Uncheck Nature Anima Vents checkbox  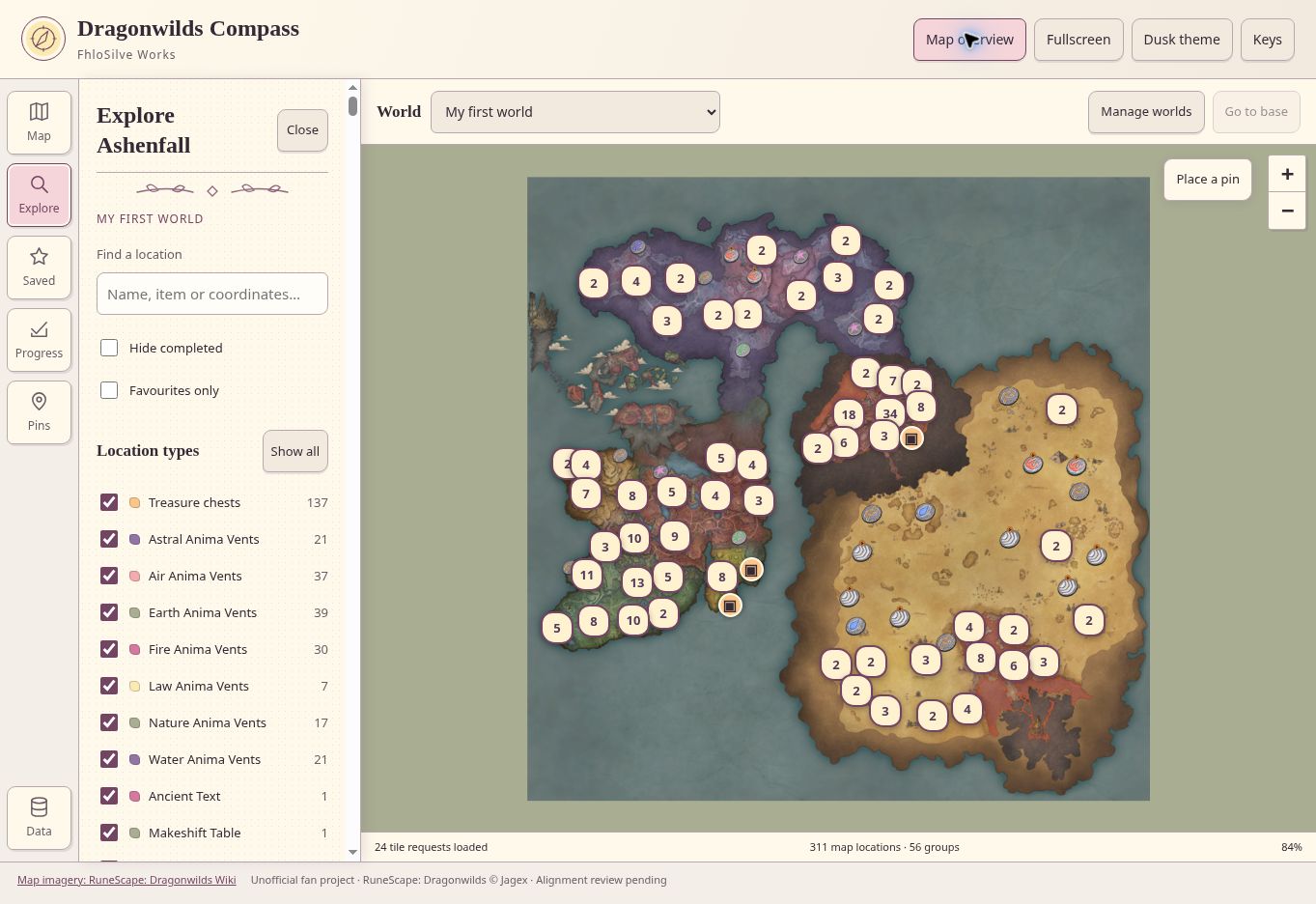pyautogui.click(x=109, y=722)
